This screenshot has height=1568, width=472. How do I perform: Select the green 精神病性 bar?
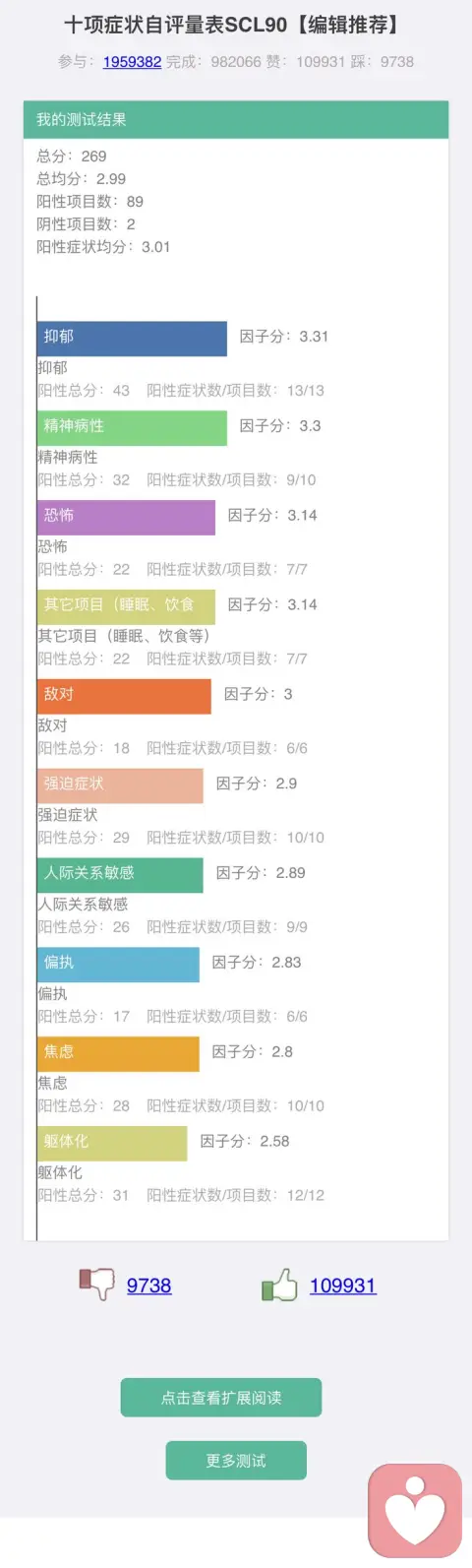132,427
